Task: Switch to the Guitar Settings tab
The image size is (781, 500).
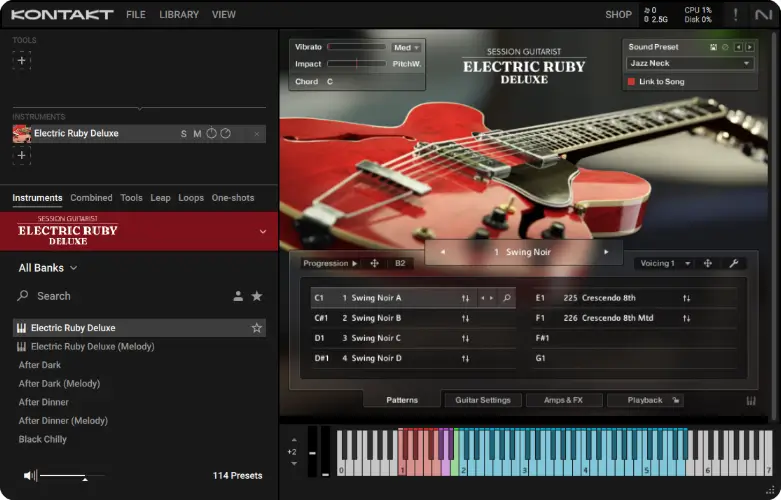Action: pos(483,400)
